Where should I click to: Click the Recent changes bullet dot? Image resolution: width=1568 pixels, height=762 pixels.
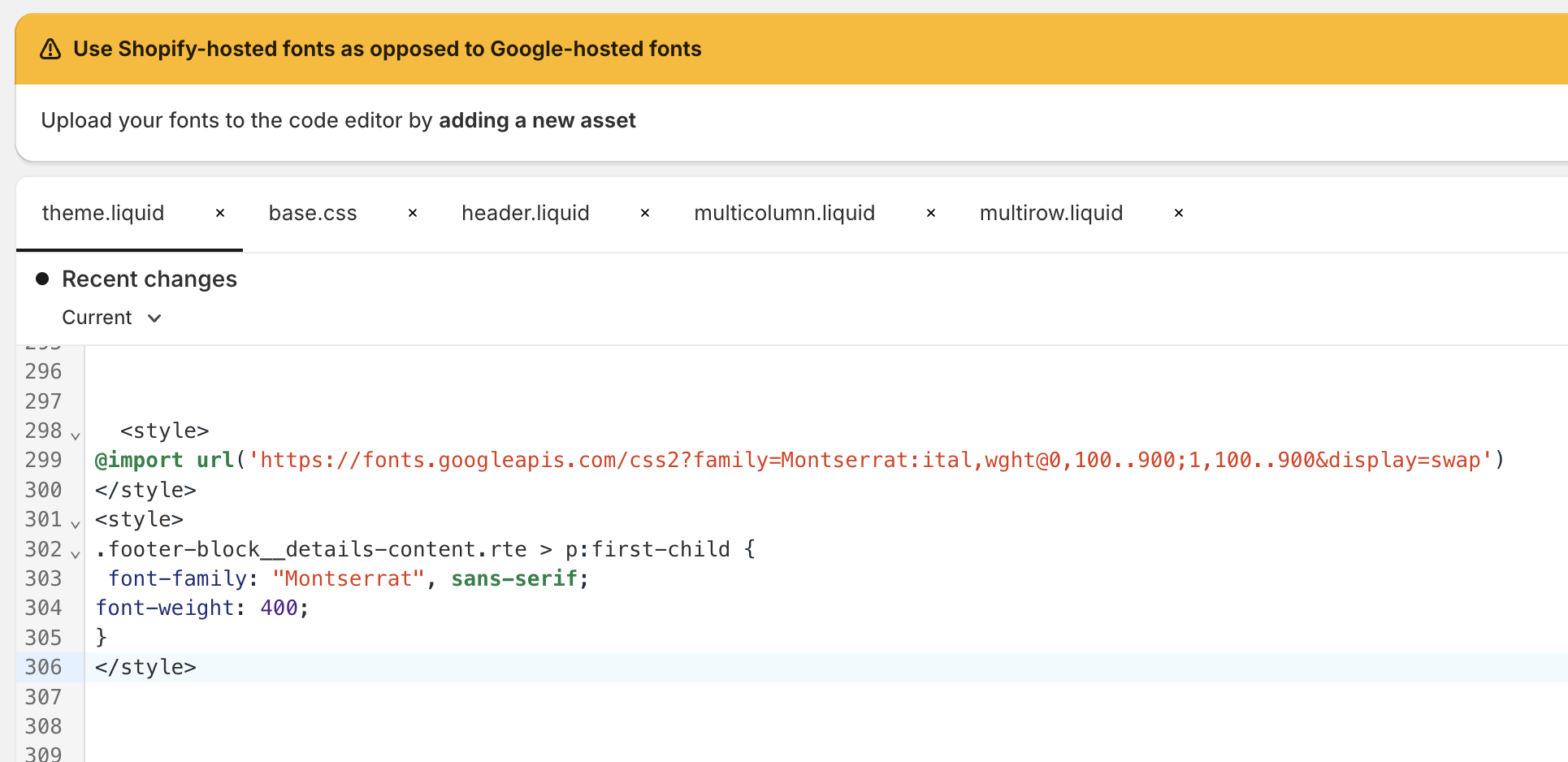click(x=42, y=279)
